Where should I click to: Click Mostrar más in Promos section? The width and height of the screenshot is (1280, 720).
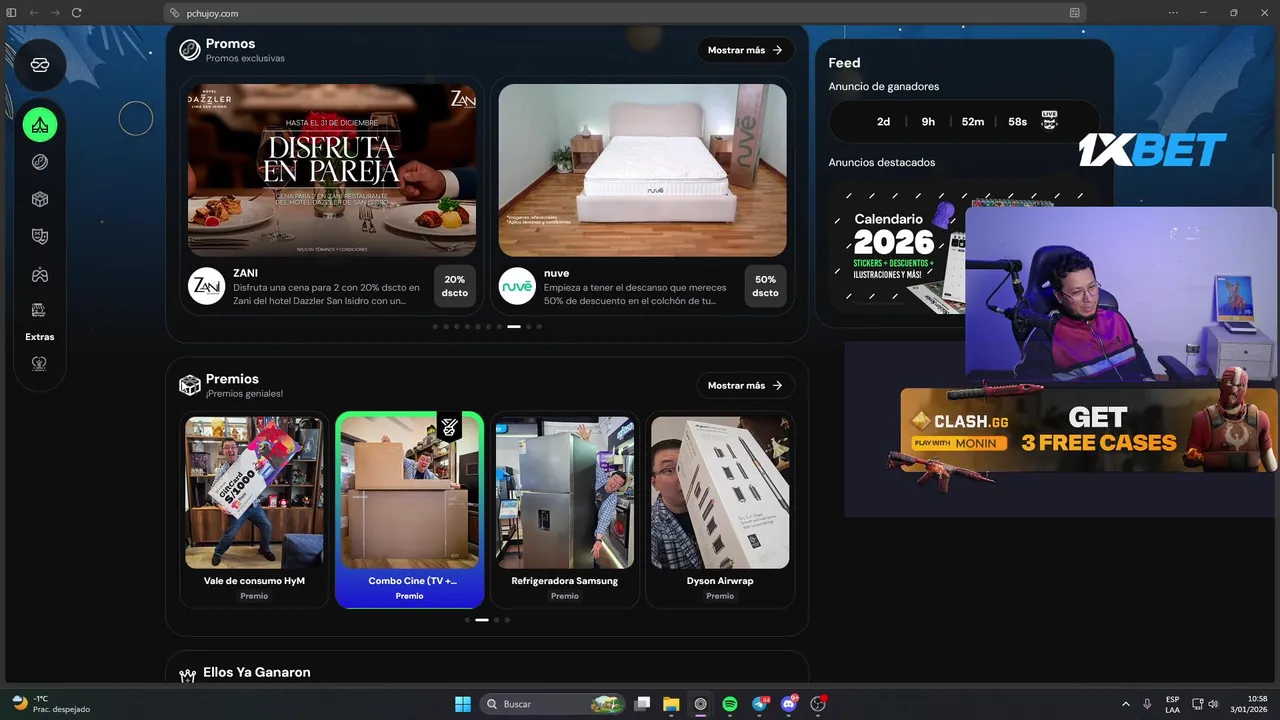[x=745, y=50]
